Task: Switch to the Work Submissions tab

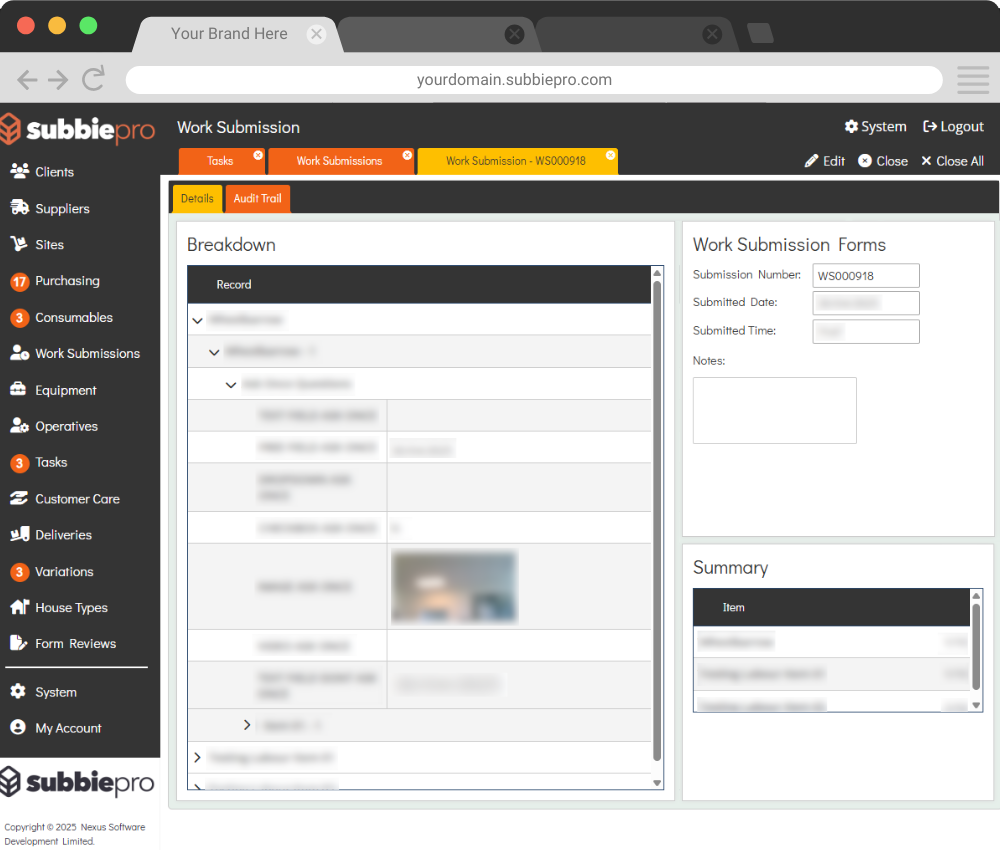Action: tap(339, 161)
